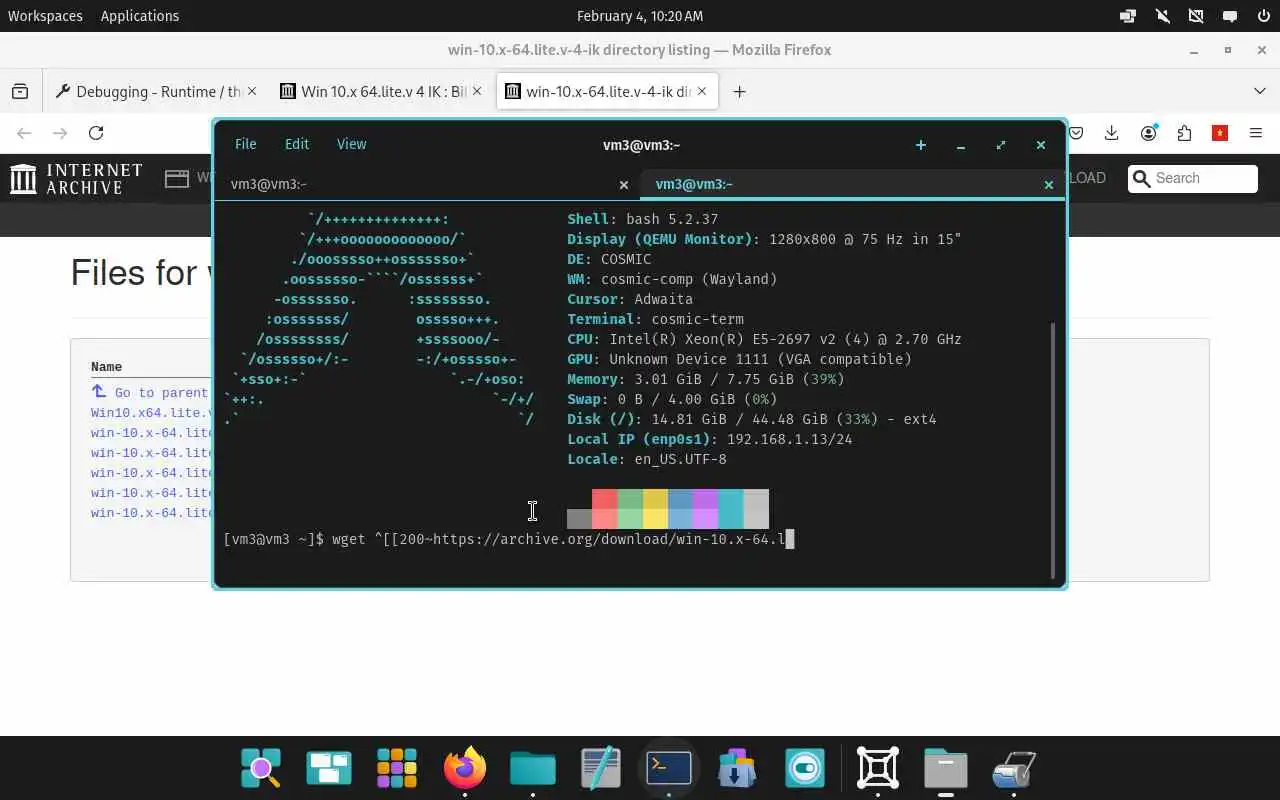Select the terminal icon in the dock

tap(669, 768)
